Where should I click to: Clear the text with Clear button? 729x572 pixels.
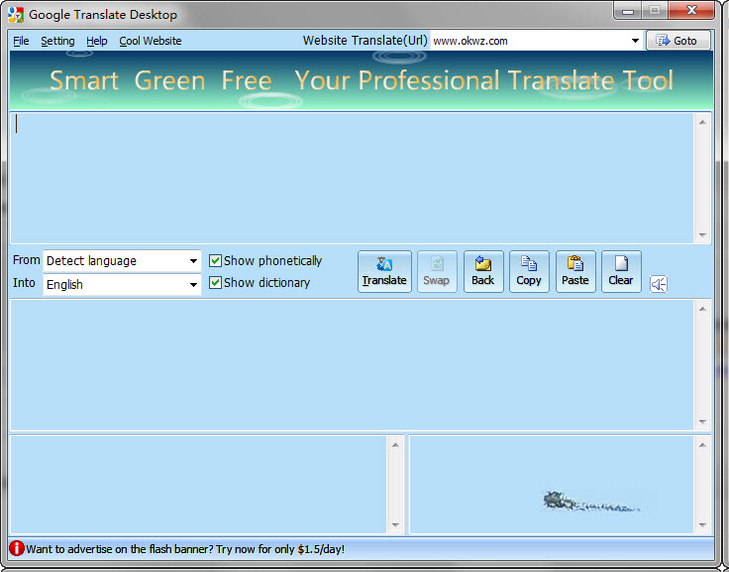tap(621, 272)
